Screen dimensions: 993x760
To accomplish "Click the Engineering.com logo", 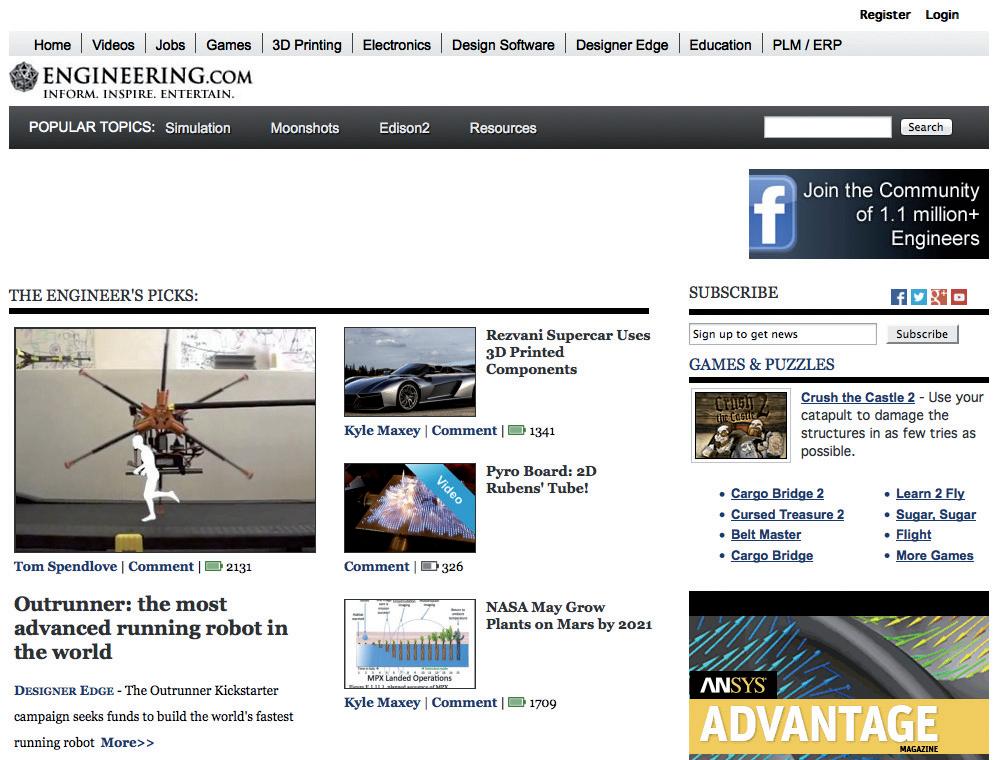I will click(x=130, y=81).
